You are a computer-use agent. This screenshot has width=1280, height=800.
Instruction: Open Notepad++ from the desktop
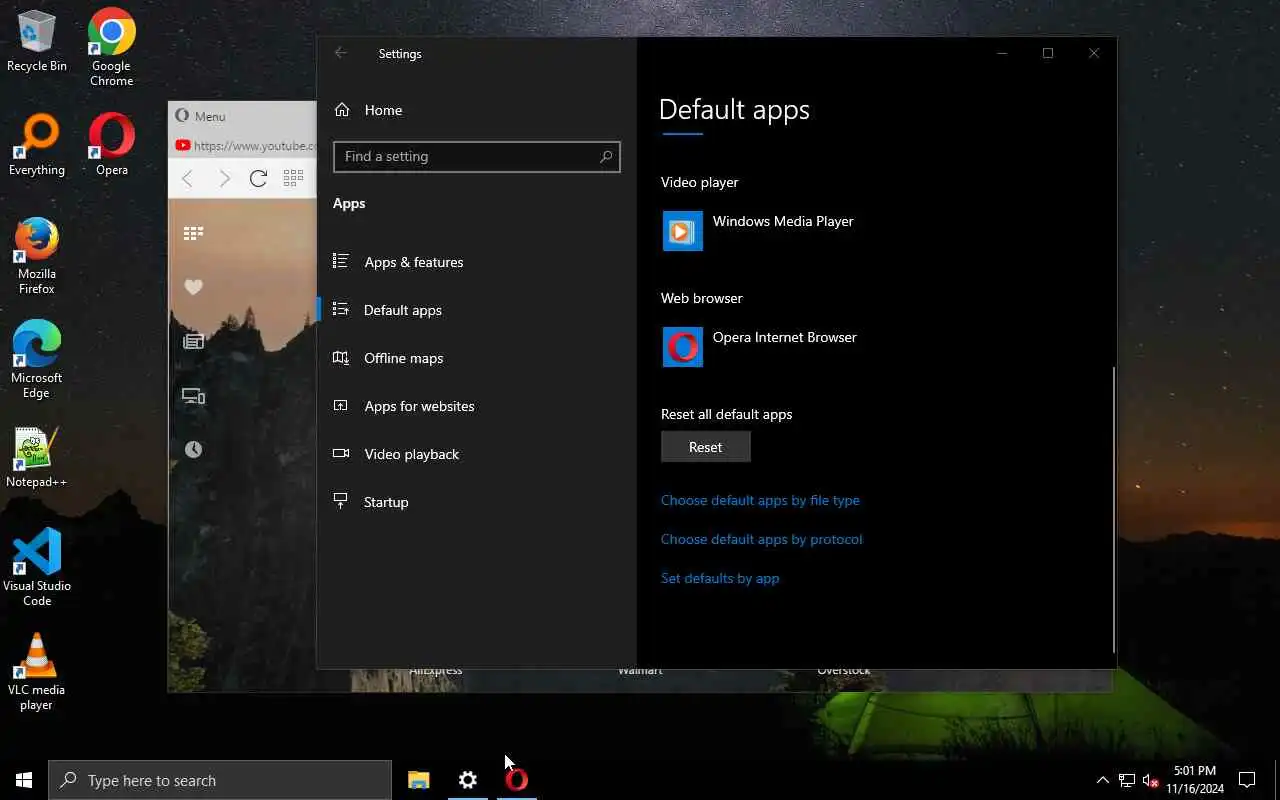tap(37, 458)
